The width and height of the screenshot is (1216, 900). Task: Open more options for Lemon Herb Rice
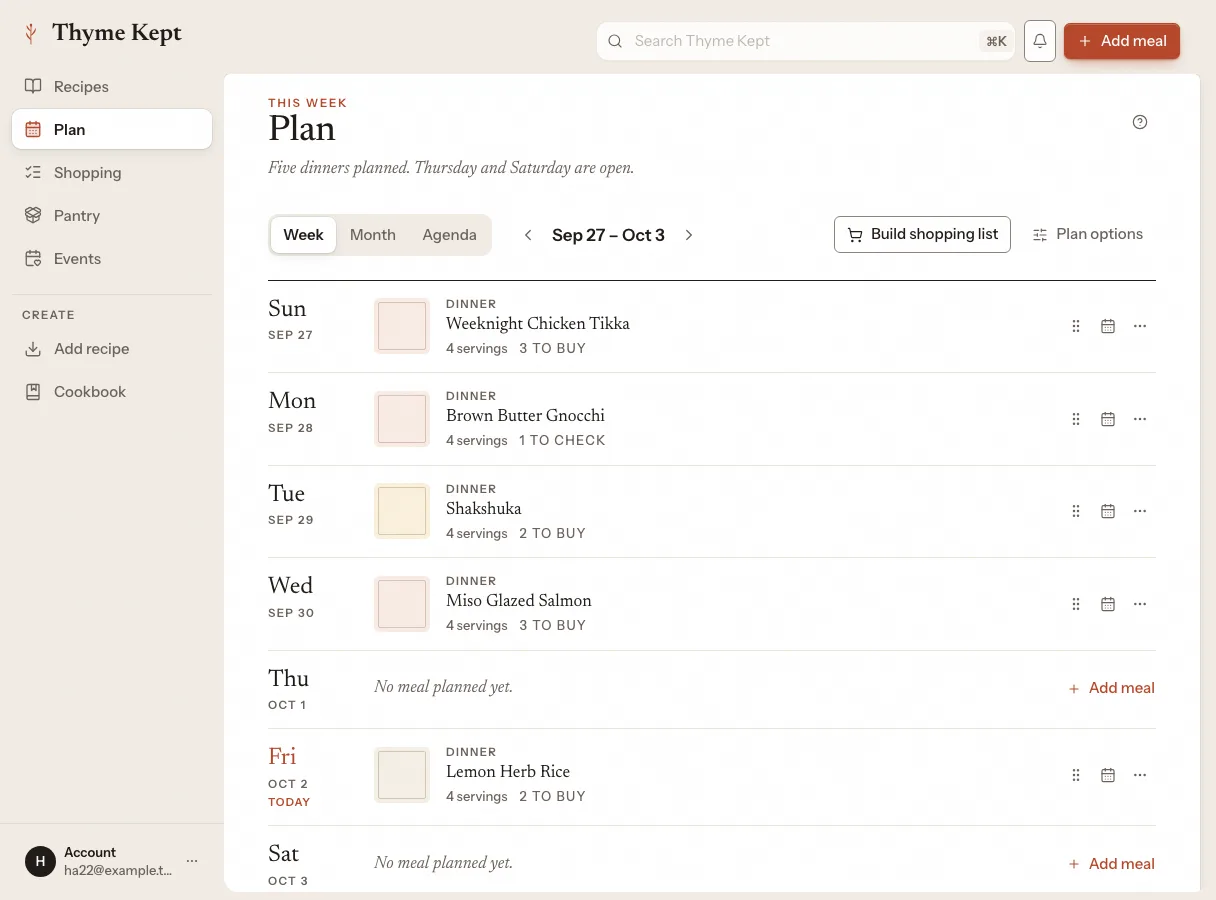(x=1140, y=775)
